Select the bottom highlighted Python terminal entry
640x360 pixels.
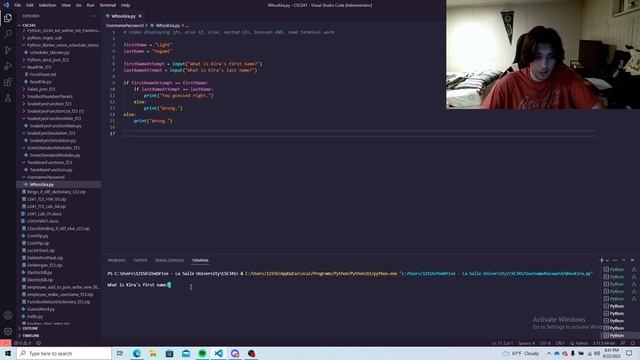pos(616,336)
